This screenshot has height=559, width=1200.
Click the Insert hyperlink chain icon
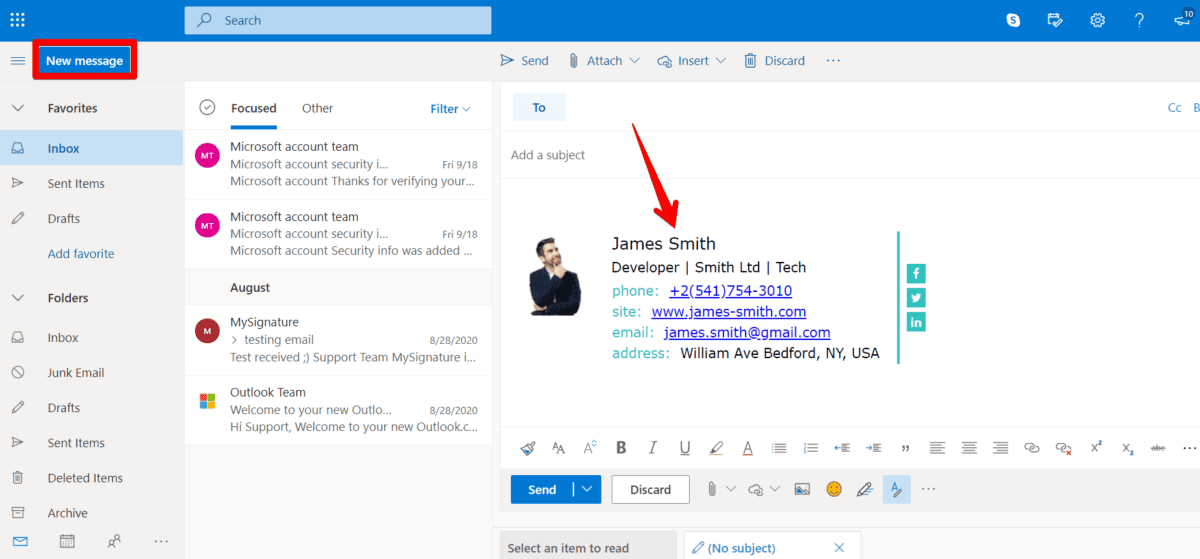(x=1031, y=448)
